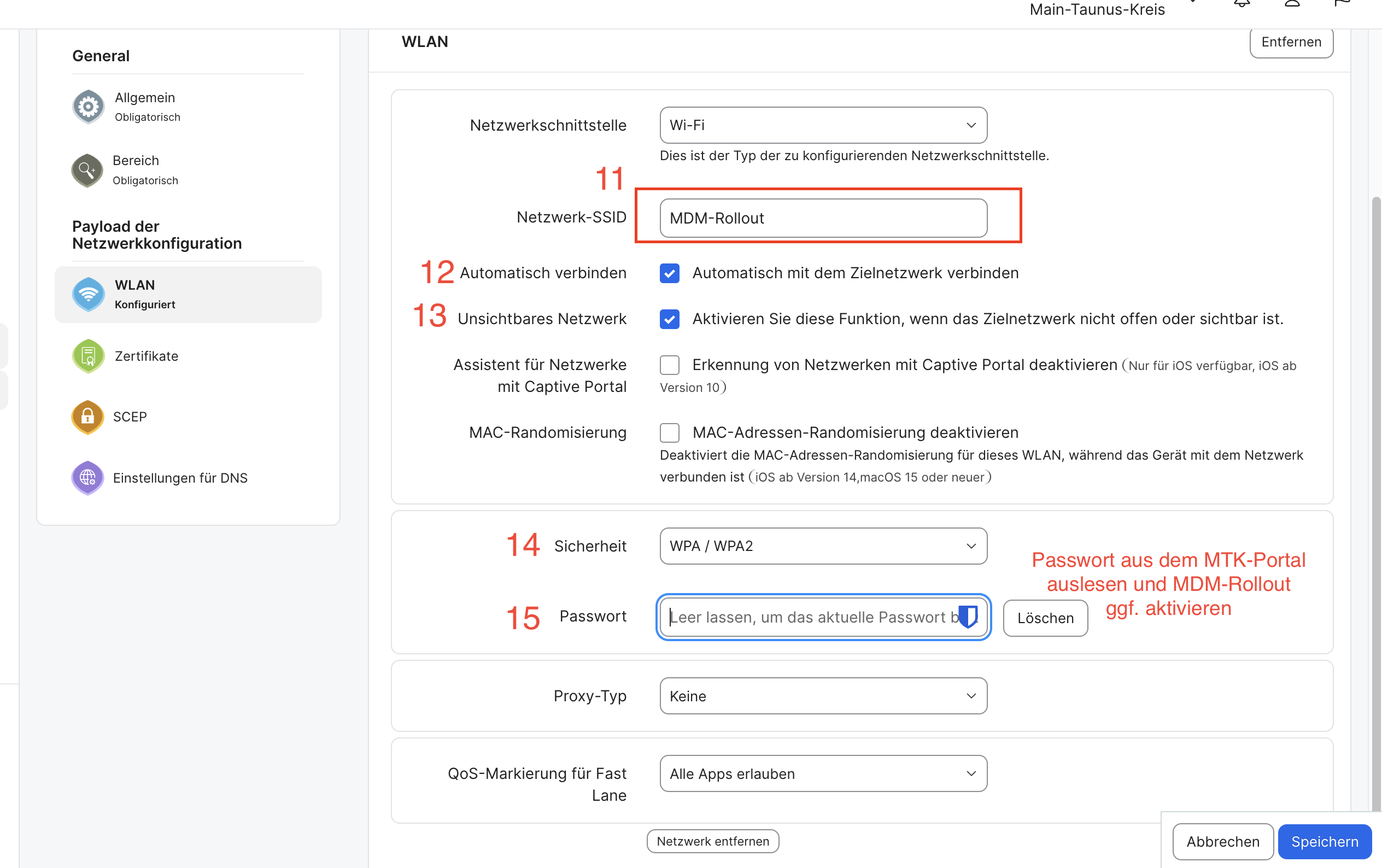
Task: Click the Bereich magnifier icon
Action: click(x=87, y=171)
